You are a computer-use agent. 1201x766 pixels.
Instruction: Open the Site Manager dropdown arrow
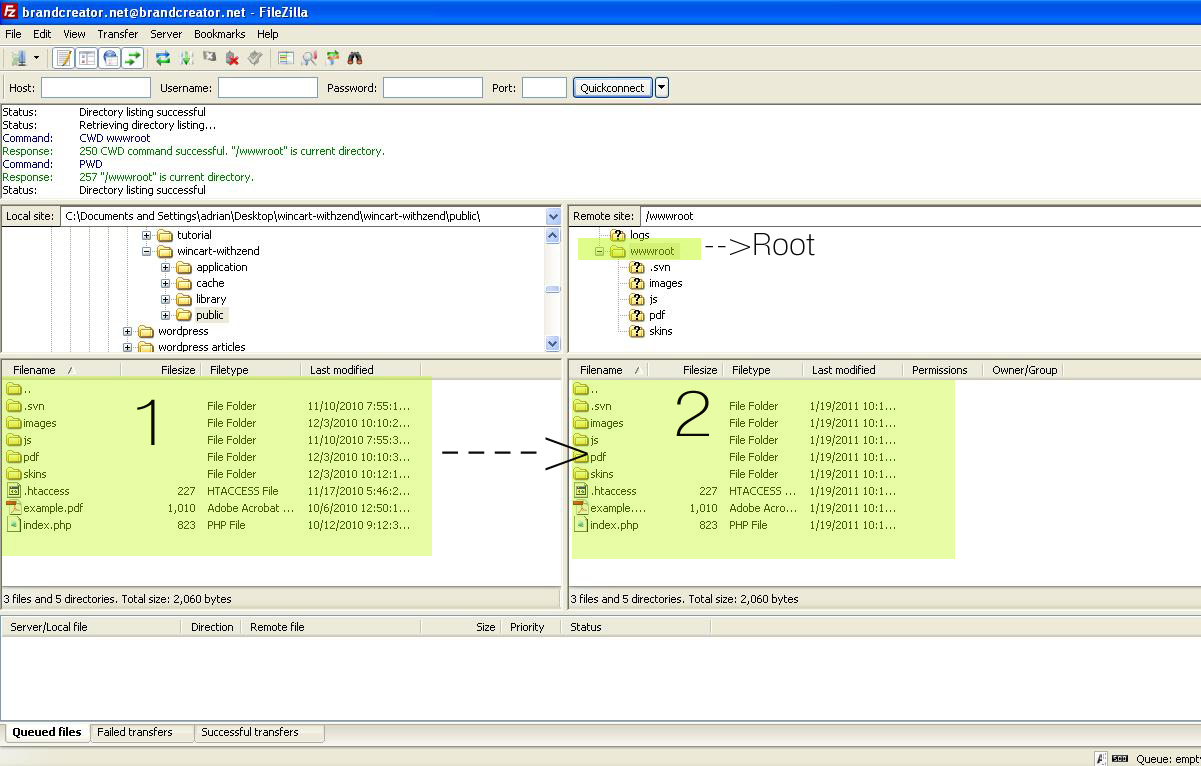(x=37, y=58)
